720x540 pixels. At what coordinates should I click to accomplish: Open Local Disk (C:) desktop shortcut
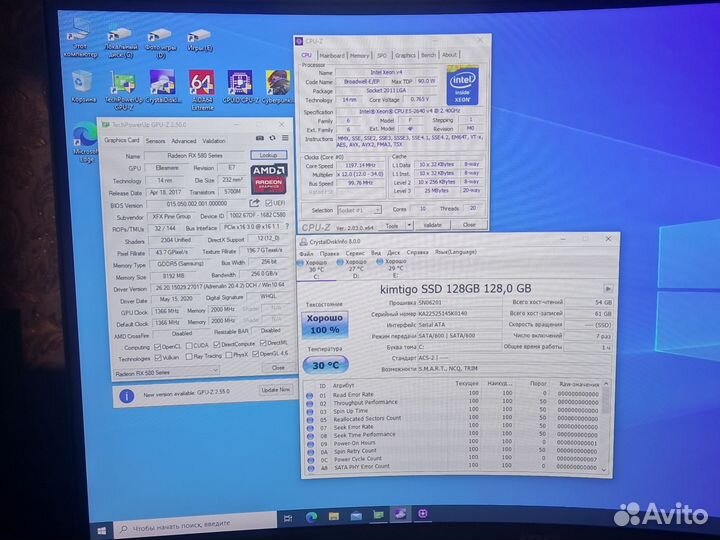point(120,43)
